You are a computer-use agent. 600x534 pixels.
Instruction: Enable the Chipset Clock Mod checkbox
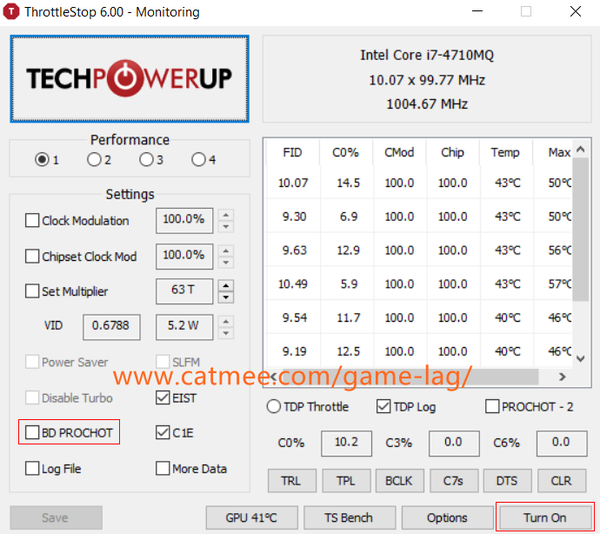32,256
